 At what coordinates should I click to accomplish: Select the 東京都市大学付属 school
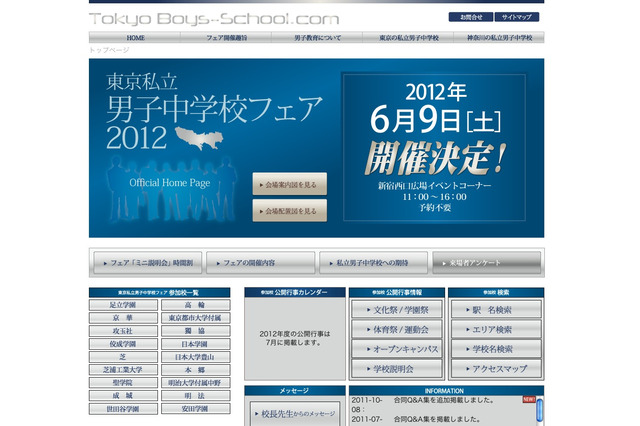[x=196, y=318]
